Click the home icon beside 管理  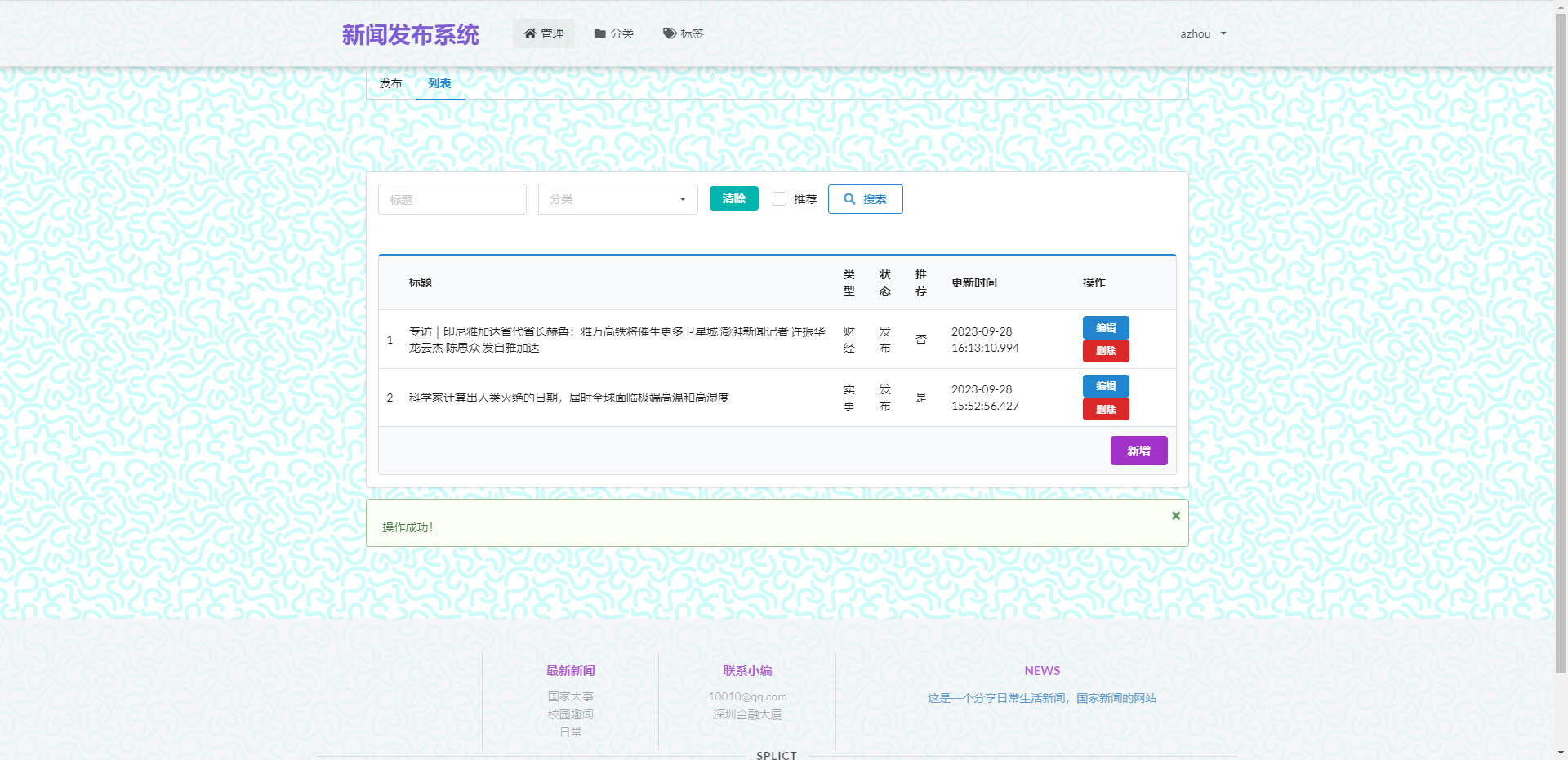[x=530, y=33]
